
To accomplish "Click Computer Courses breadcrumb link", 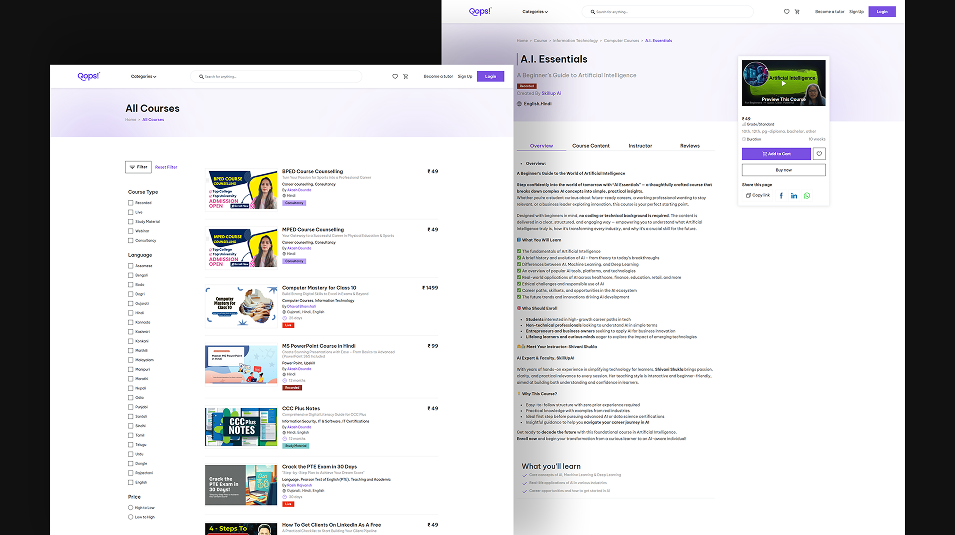I will 621,41.
